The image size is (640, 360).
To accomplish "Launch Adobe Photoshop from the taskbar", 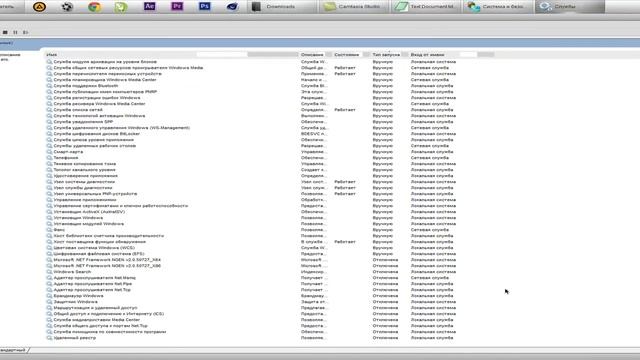I will point(204,6).
